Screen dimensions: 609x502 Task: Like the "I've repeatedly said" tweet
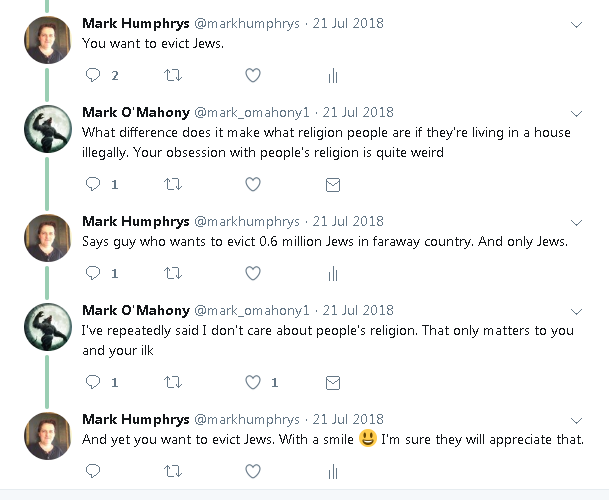pyautogui.click(x=253, y=382)
